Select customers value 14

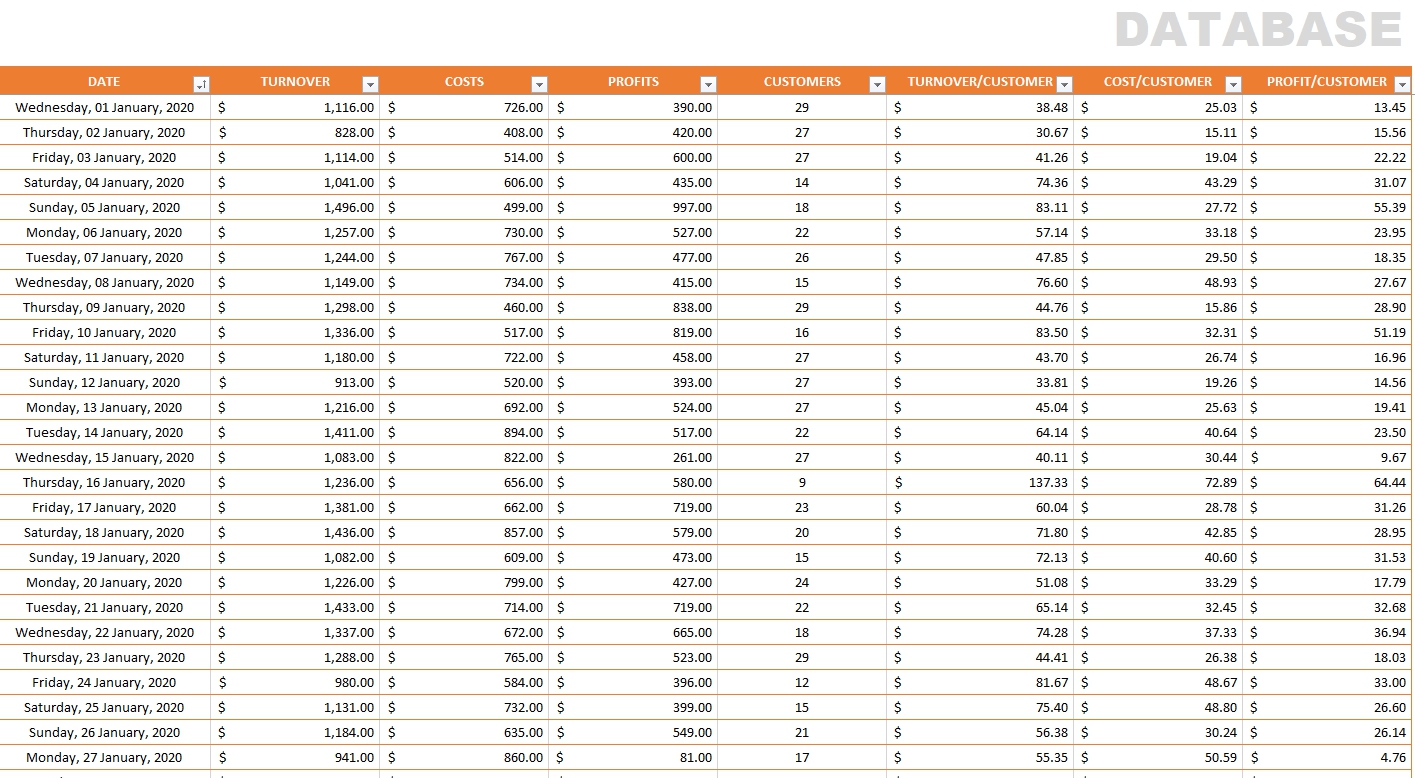coord(802,182)
